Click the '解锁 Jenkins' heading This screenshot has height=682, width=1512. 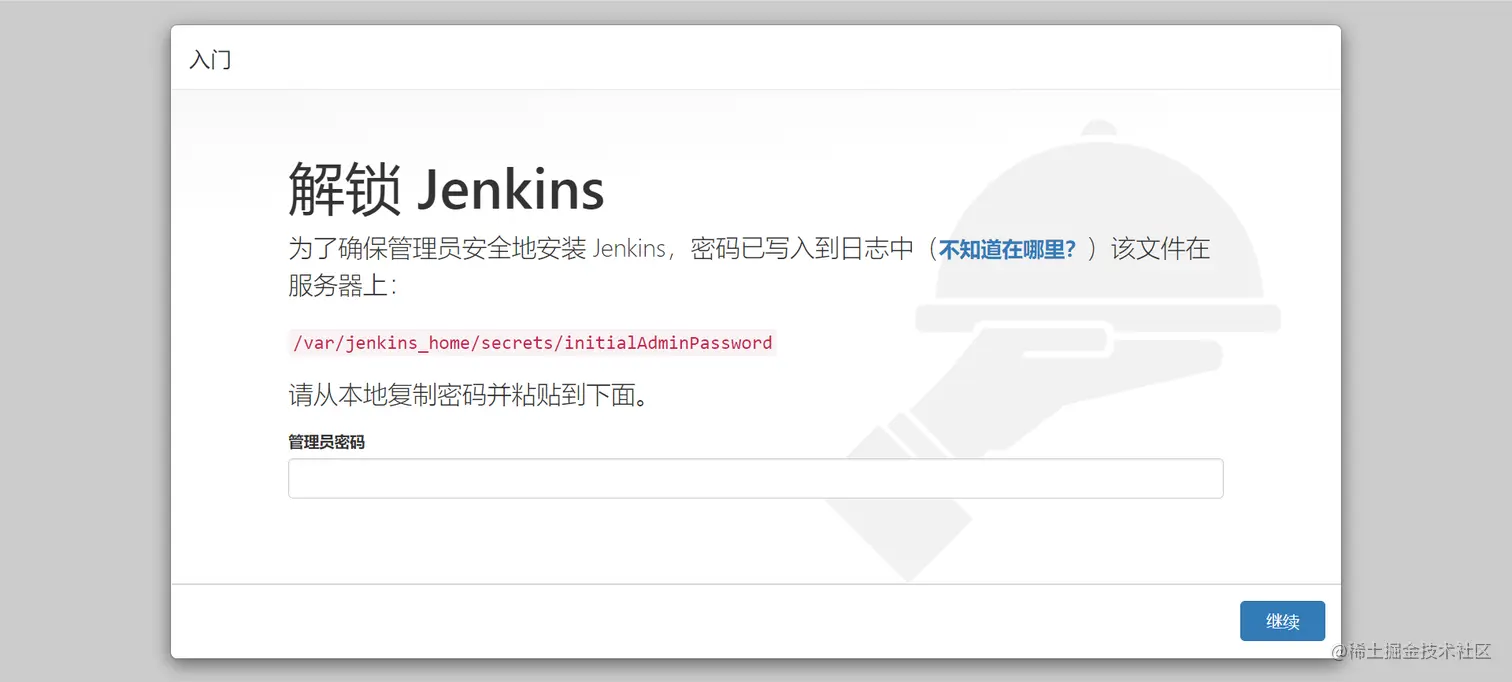click(x=444, y=188)
